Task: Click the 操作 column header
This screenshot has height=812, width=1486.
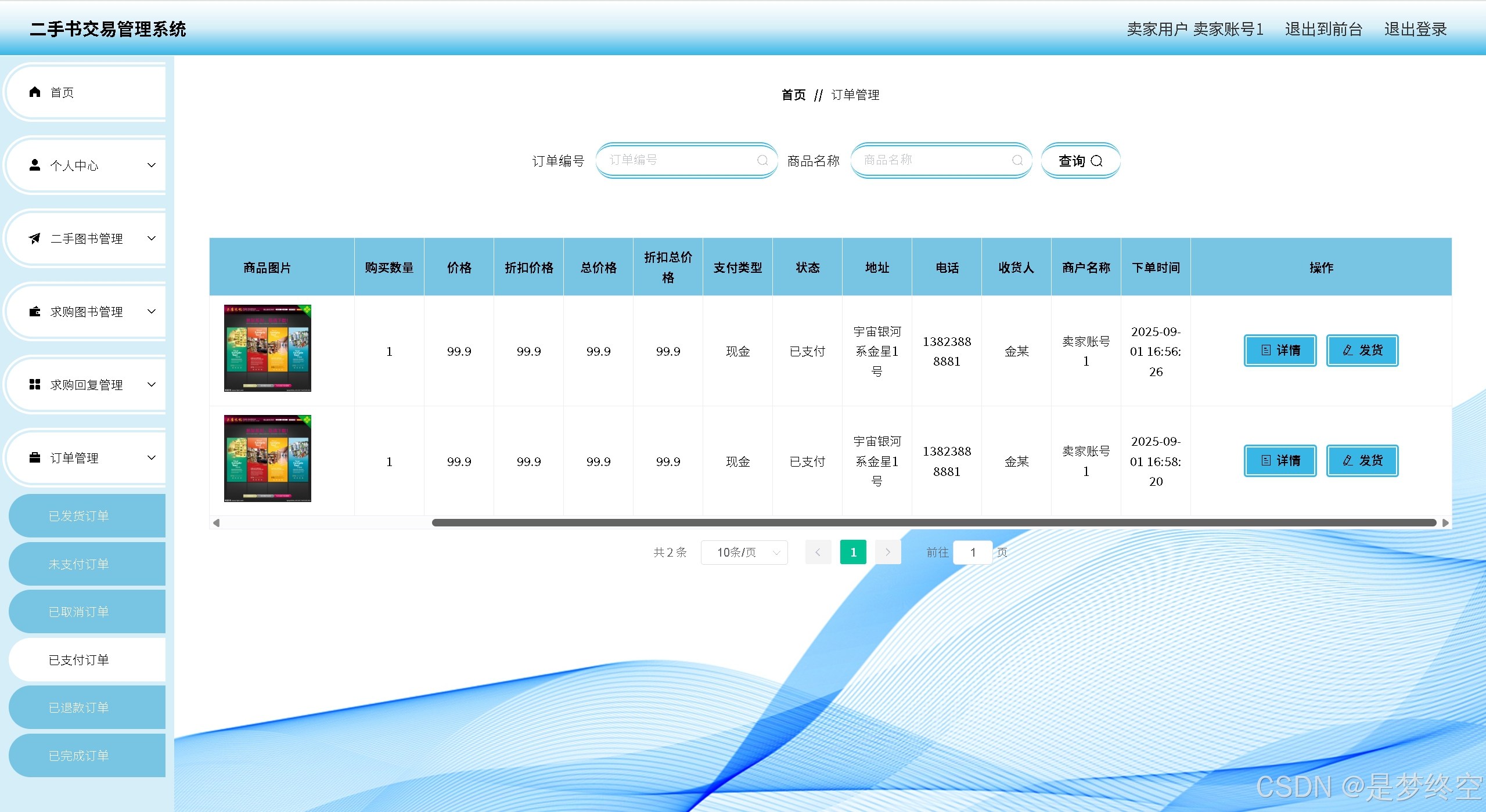Action: point(1321,268)
